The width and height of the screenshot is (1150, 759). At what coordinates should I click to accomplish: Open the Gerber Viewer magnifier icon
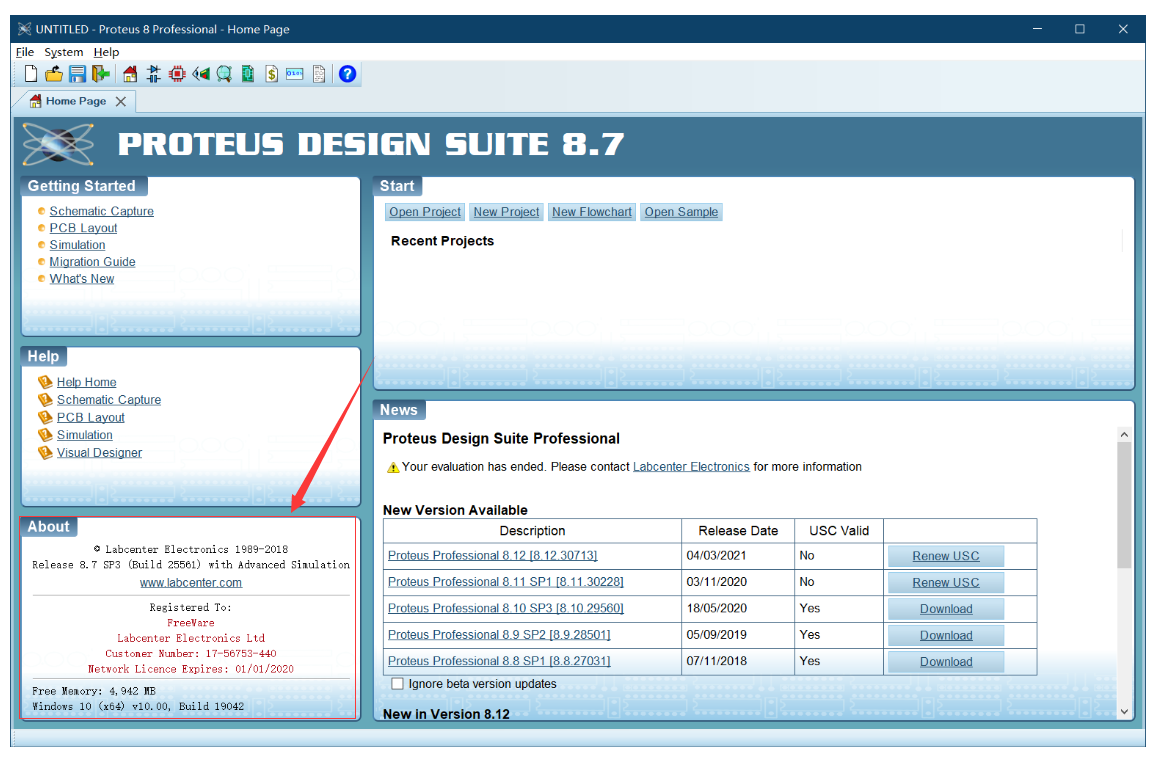pos(224,74)
